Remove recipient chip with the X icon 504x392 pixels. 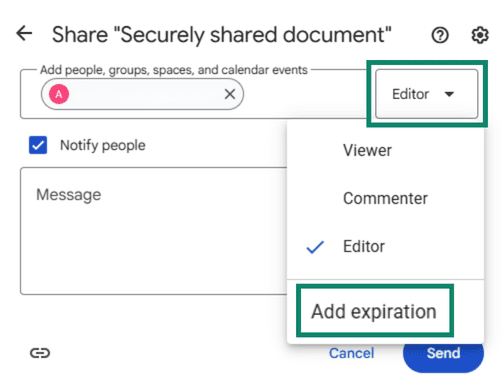pos(230,94)
